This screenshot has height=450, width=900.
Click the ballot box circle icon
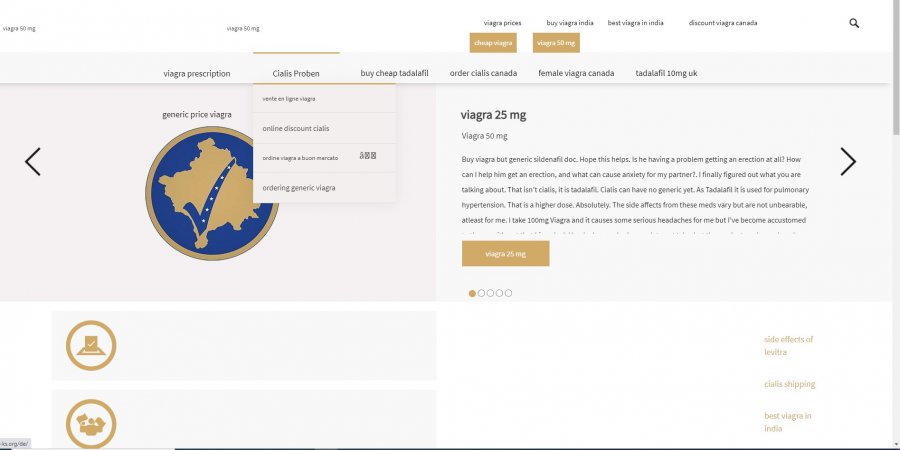[91, 345]
